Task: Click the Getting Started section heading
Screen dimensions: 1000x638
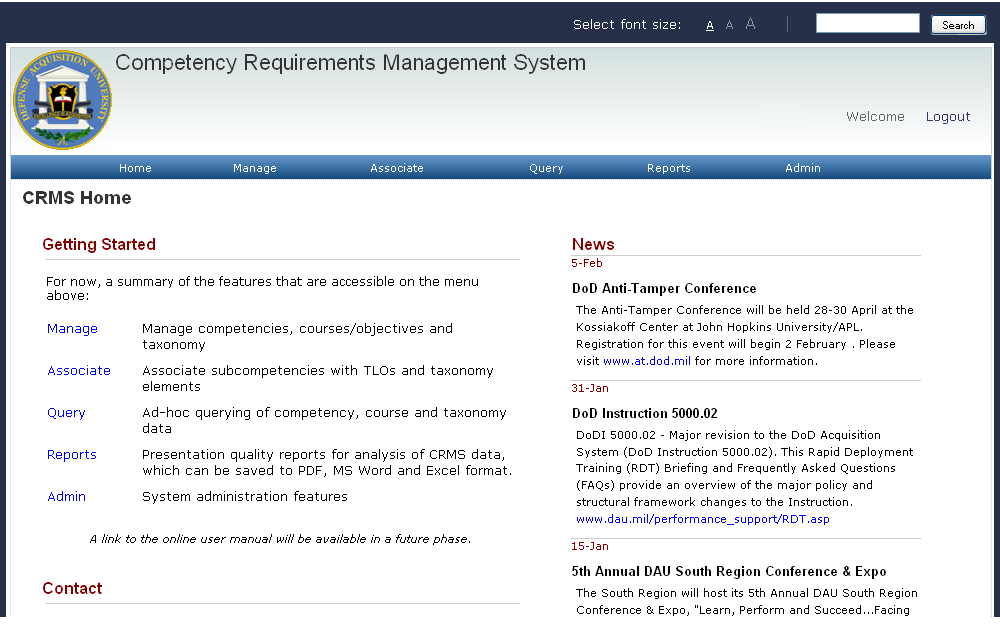Action: click(99, 244)
